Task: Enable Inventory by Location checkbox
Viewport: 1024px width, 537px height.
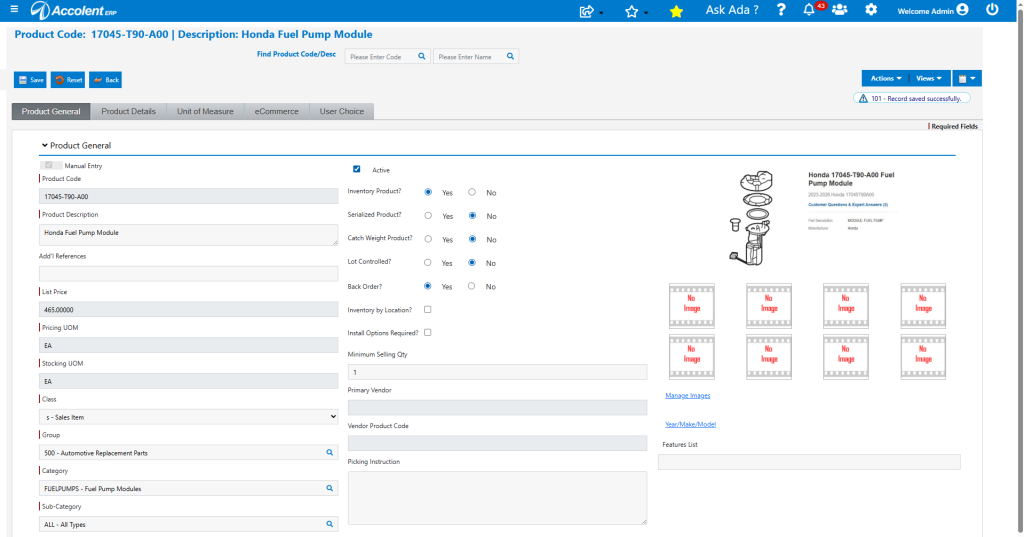Action: [428, 310]
